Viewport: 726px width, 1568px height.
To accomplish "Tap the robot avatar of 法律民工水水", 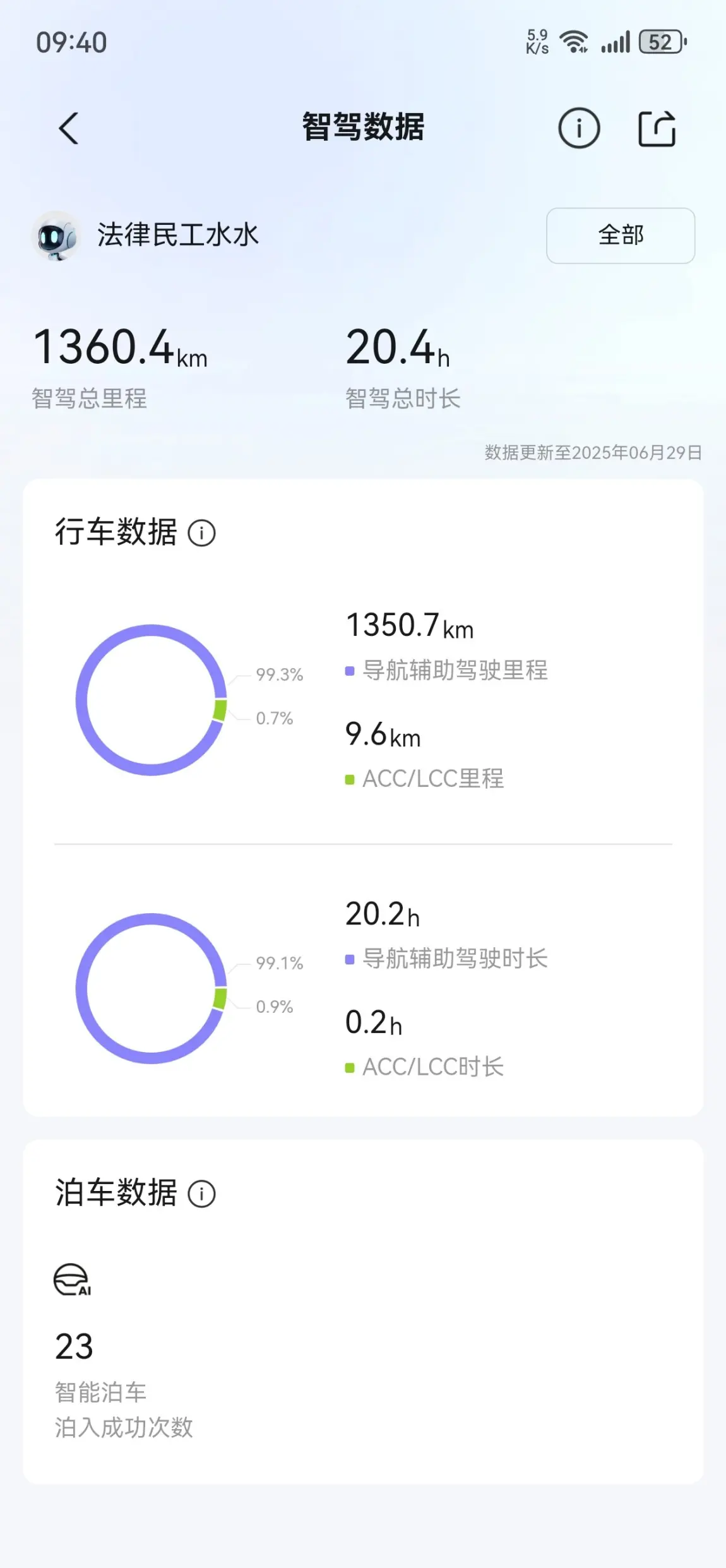I will [x=56, y=236].
